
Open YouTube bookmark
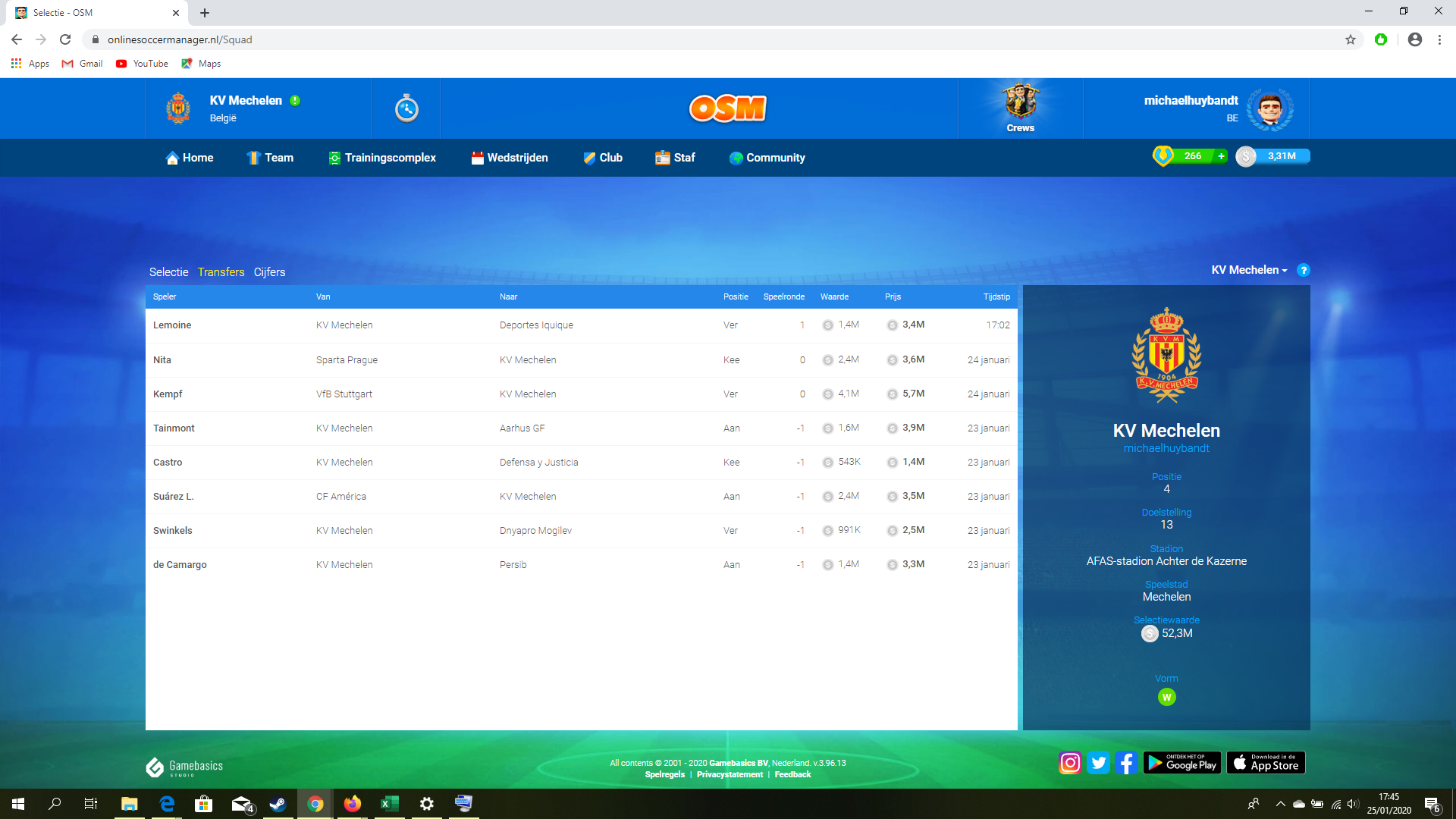[142, 64]
